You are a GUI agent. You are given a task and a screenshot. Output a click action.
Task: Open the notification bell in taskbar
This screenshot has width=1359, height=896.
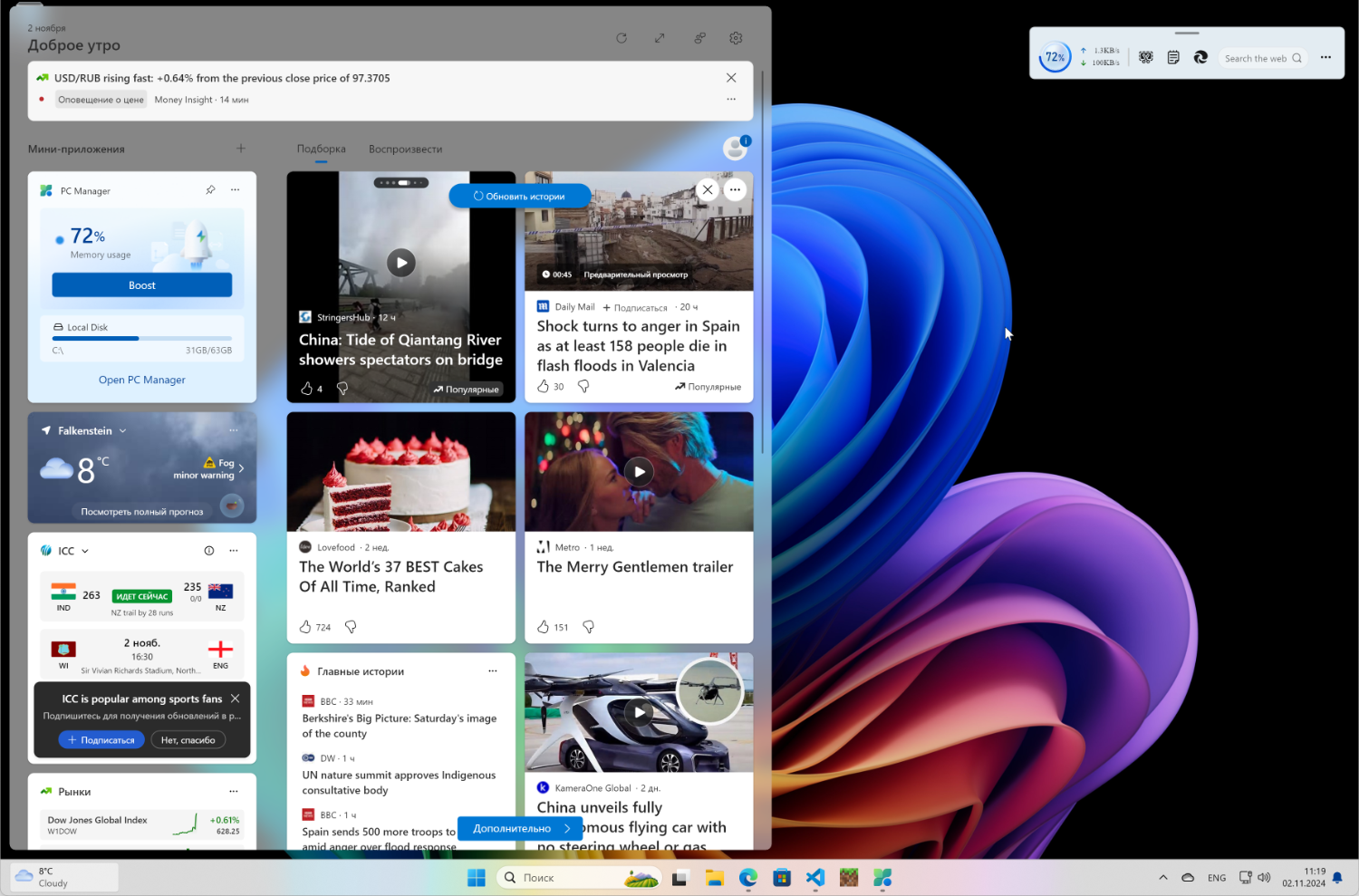click(1337, 877)
